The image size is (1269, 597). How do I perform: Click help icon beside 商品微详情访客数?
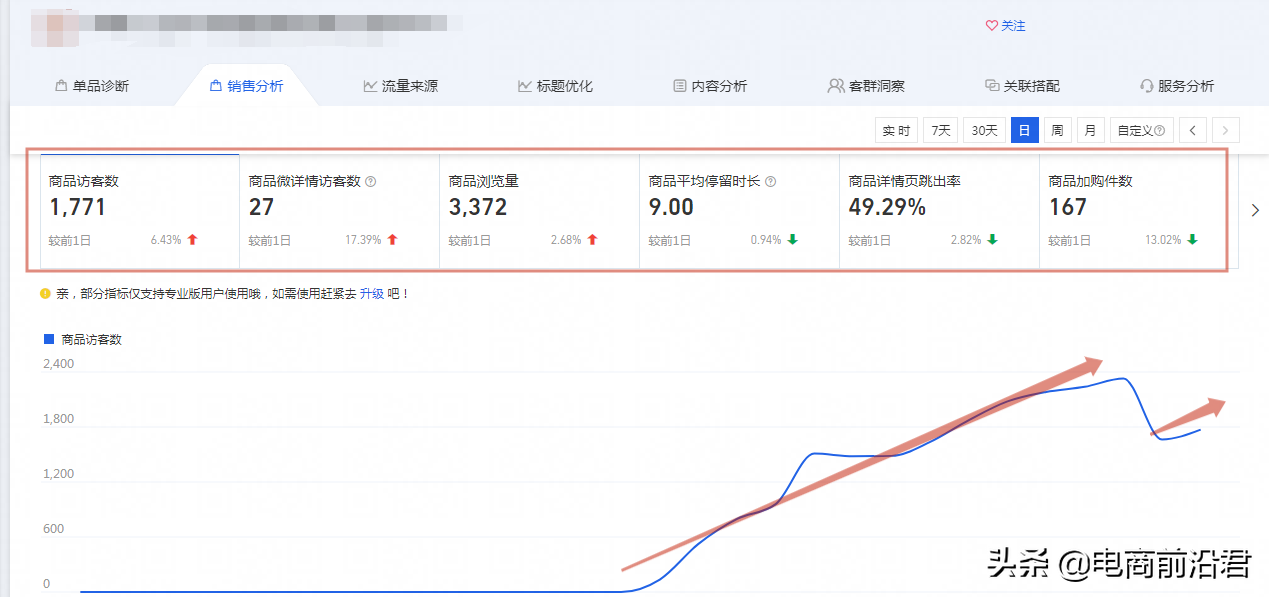(370, 182)
